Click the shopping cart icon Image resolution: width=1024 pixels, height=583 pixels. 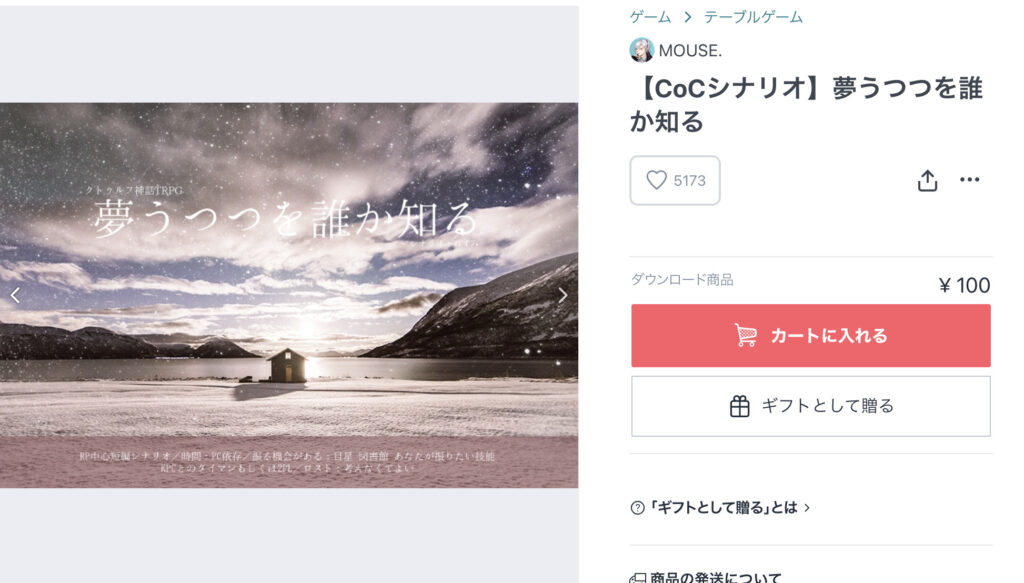tap(745, 336)
